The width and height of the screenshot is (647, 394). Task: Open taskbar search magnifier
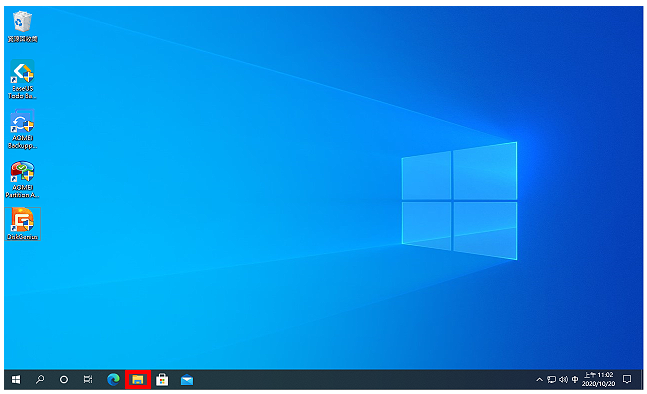(40, 379)
